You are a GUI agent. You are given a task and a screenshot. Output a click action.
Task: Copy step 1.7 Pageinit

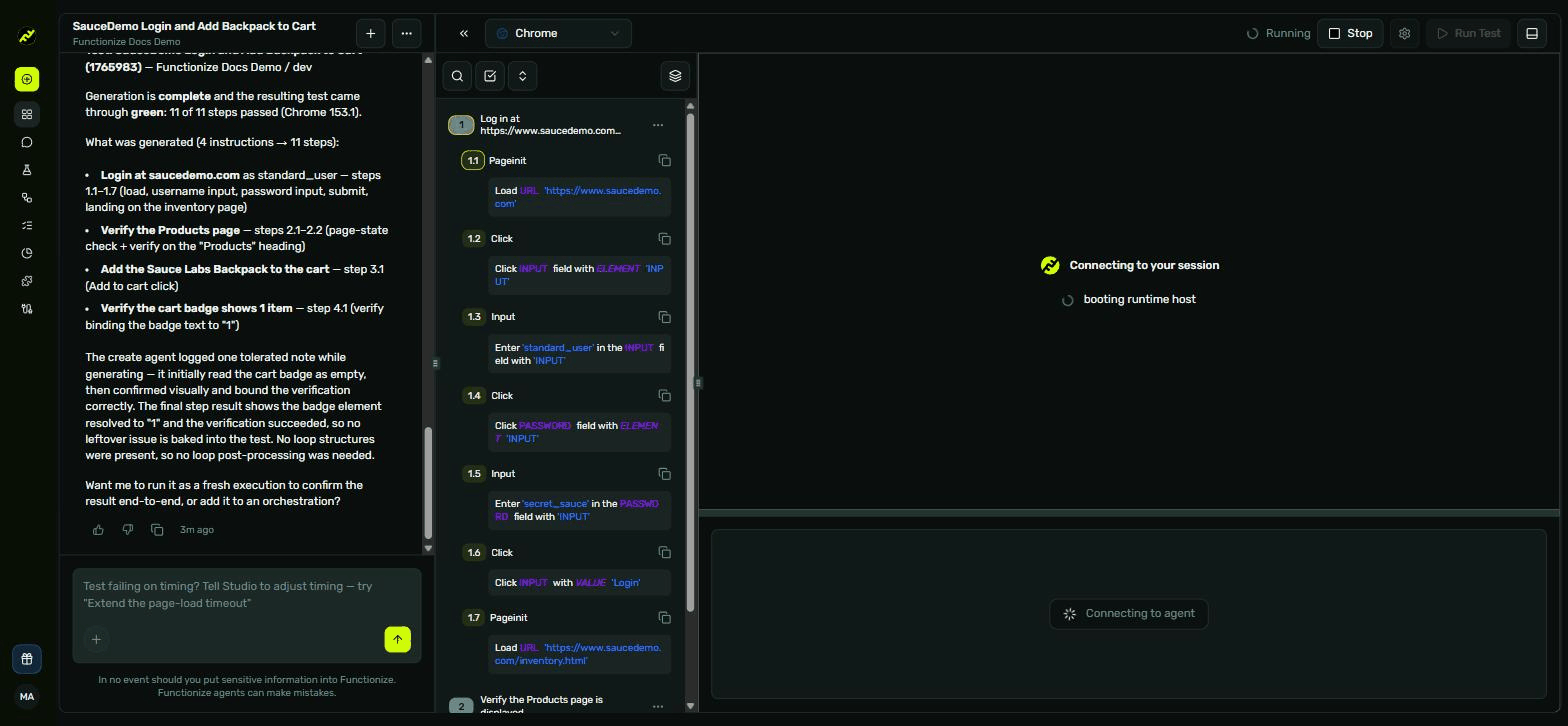pyautogui.click(x=664, y=618)
